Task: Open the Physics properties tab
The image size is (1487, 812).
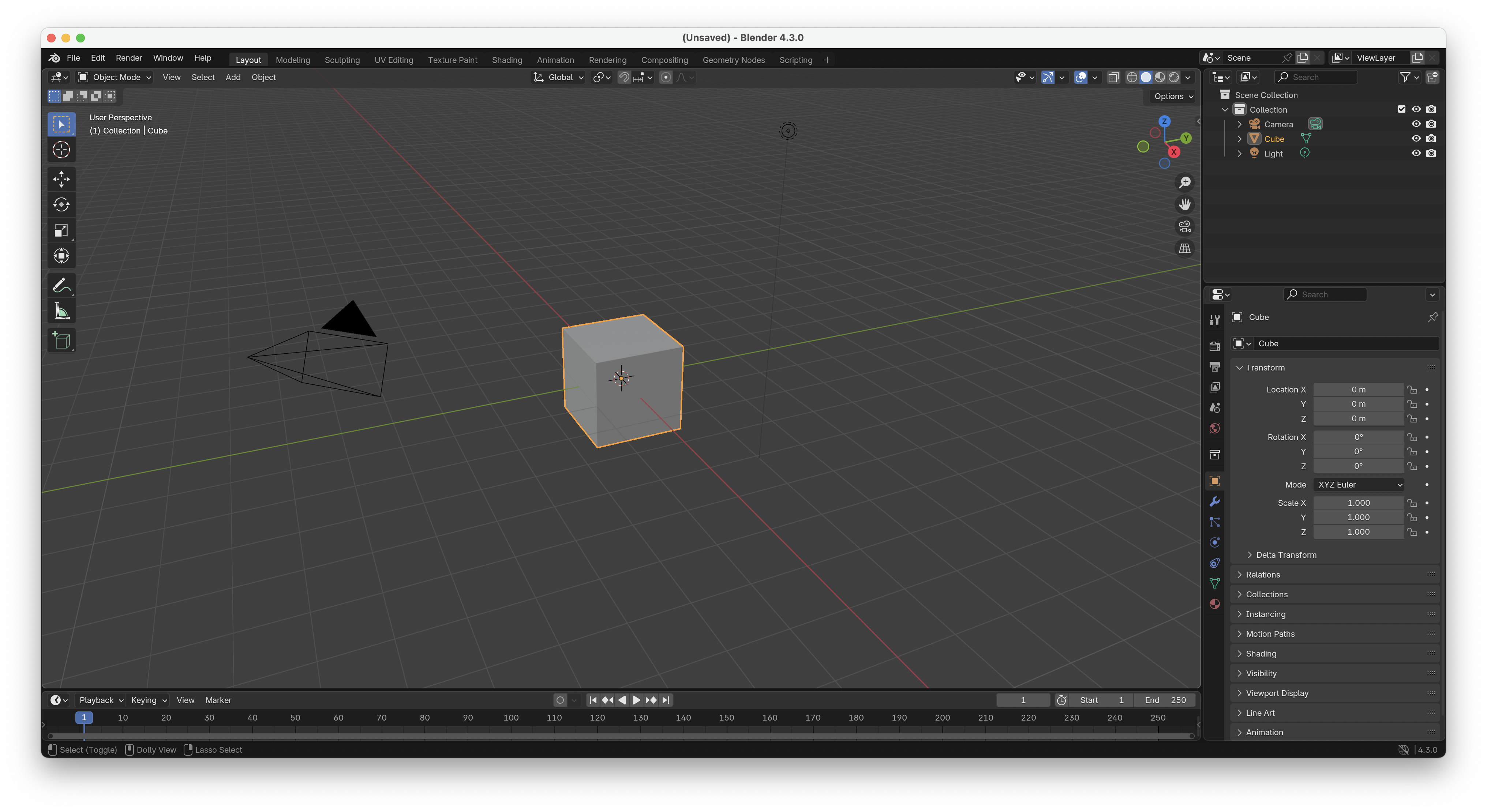Action: pyautogui.click(x=1214, y=542)
